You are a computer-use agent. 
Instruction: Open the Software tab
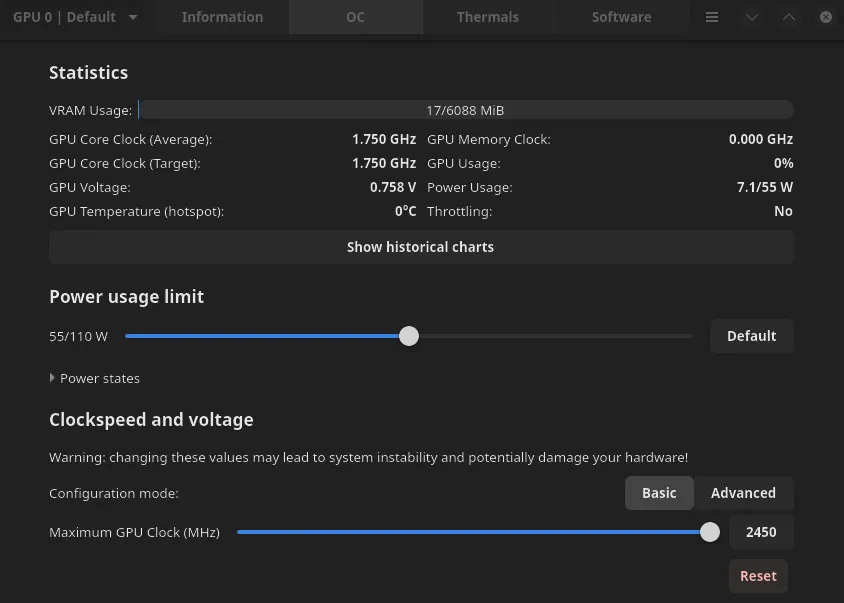click(621, 17)
